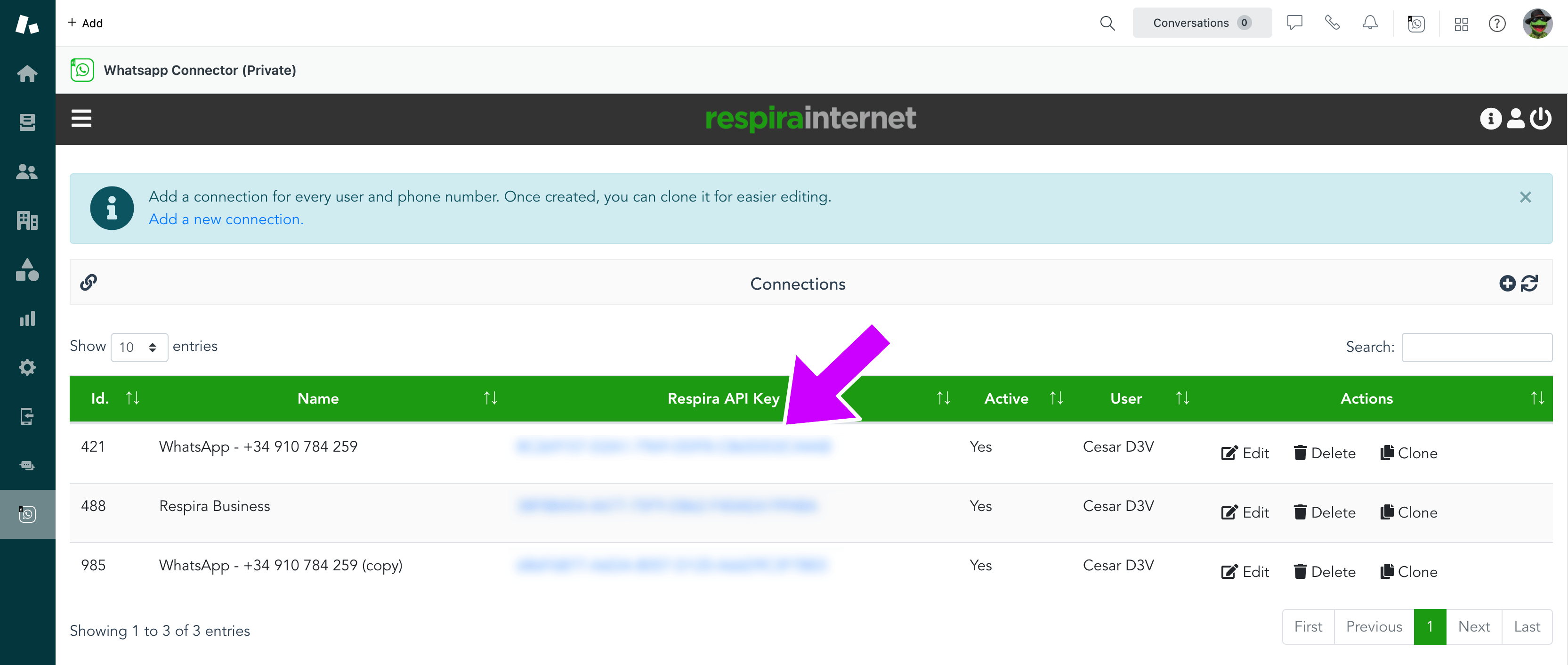The height and width of the screenshot is (665, 1568).
Task: Click the refresh connections icon
Action: point(1530,283)
